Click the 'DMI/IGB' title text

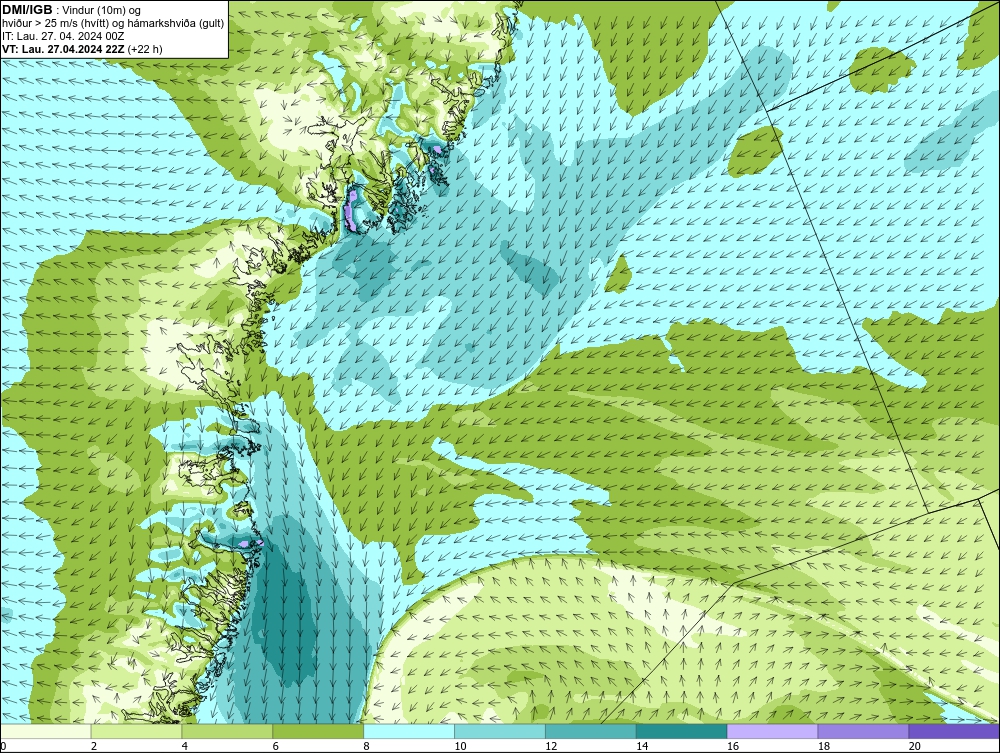pos(27,10)
